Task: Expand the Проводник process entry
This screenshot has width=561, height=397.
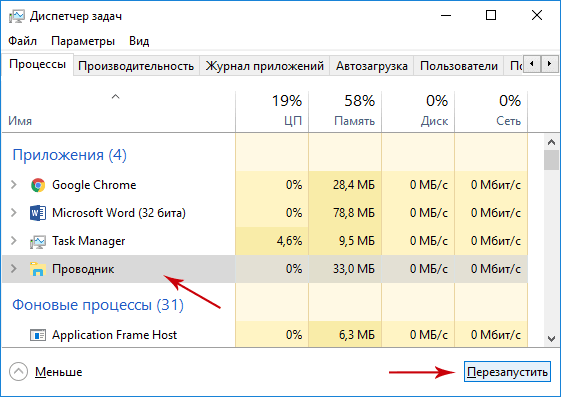Action: coord(14,269)
